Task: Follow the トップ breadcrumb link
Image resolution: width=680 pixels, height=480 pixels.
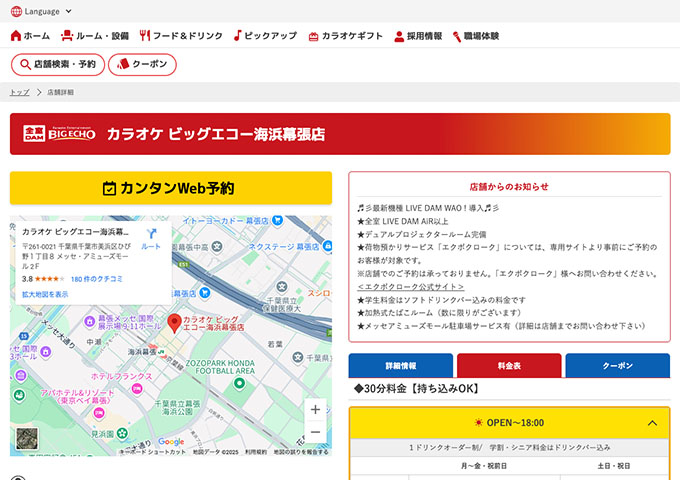Action: click(20, 92)
